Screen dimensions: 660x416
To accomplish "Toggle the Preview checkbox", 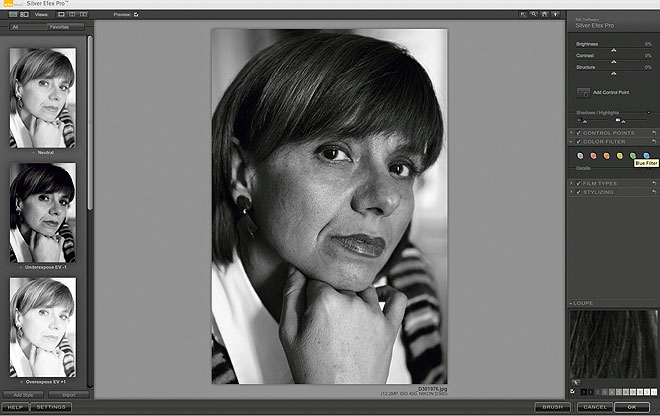I will [x=136, y=14].
